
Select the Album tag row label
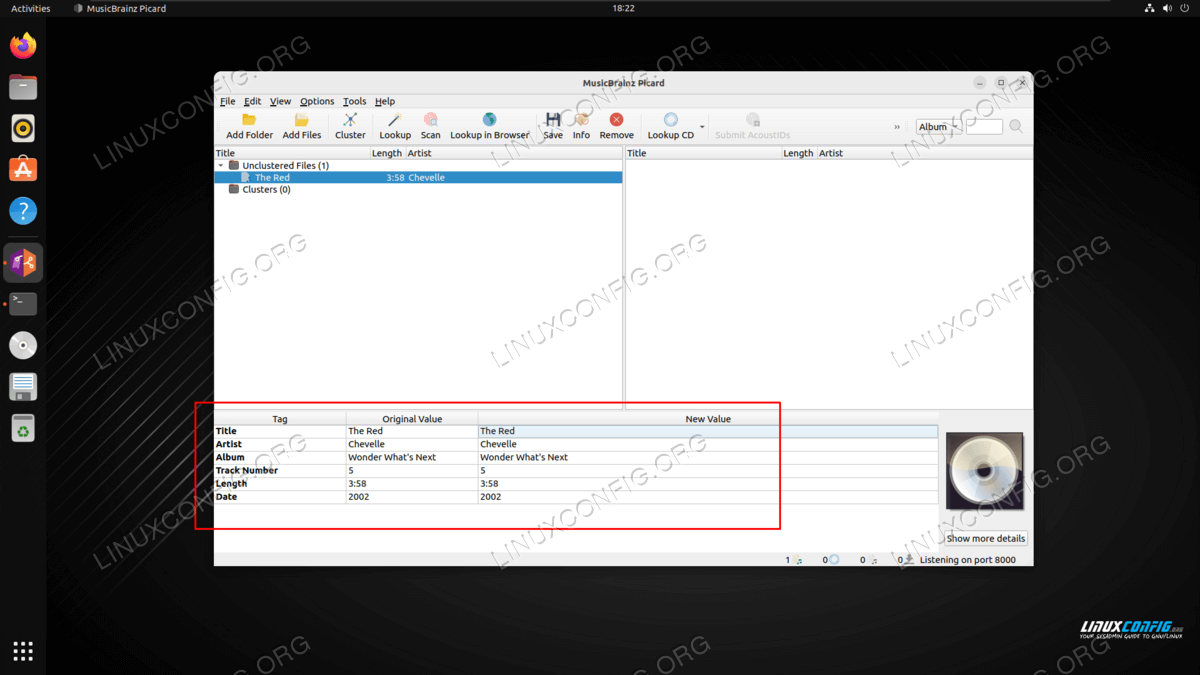click(x=230, y=457)
